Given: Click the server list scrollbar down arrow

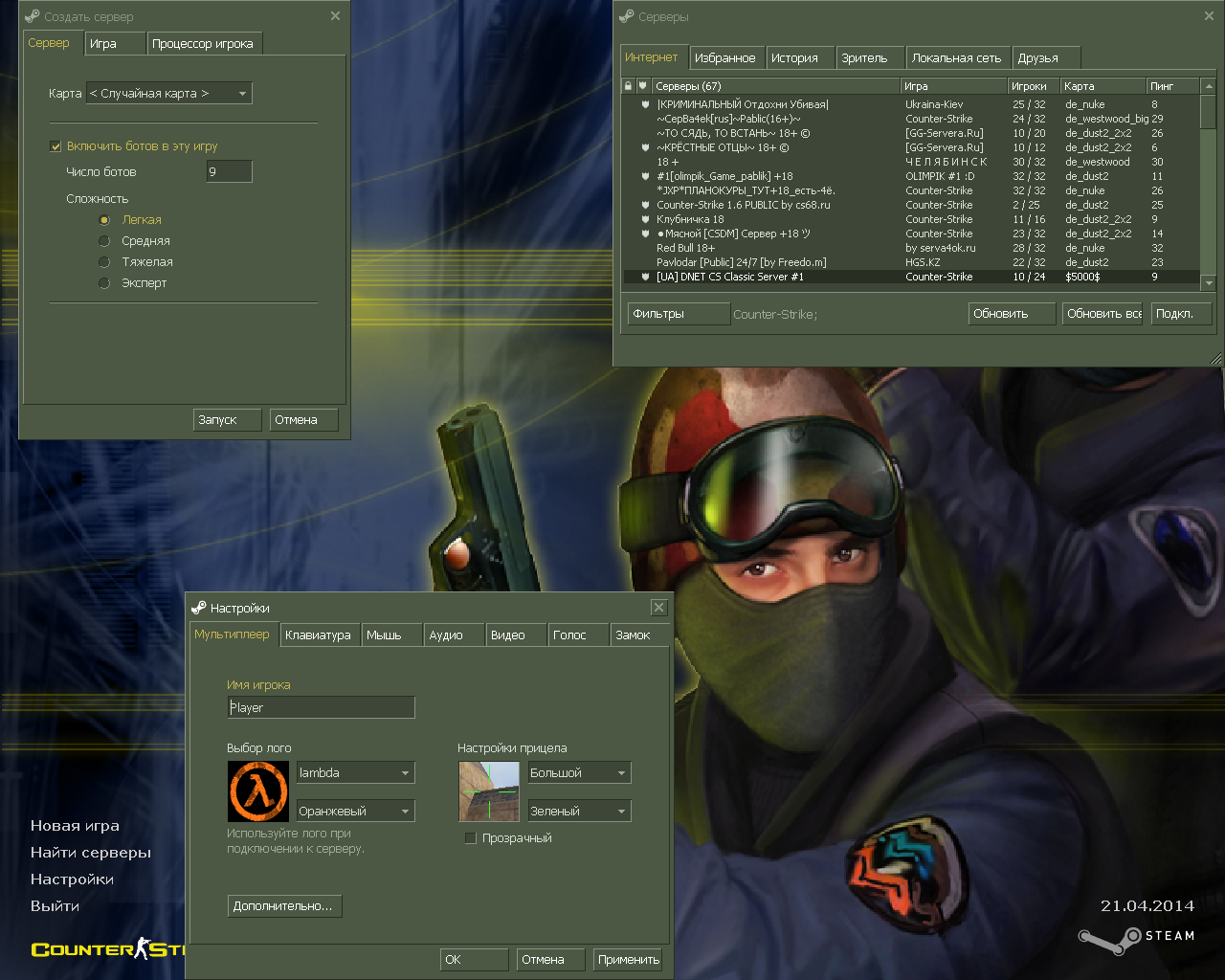Looking at the screenshot, I should click(x=1209, y=283).
